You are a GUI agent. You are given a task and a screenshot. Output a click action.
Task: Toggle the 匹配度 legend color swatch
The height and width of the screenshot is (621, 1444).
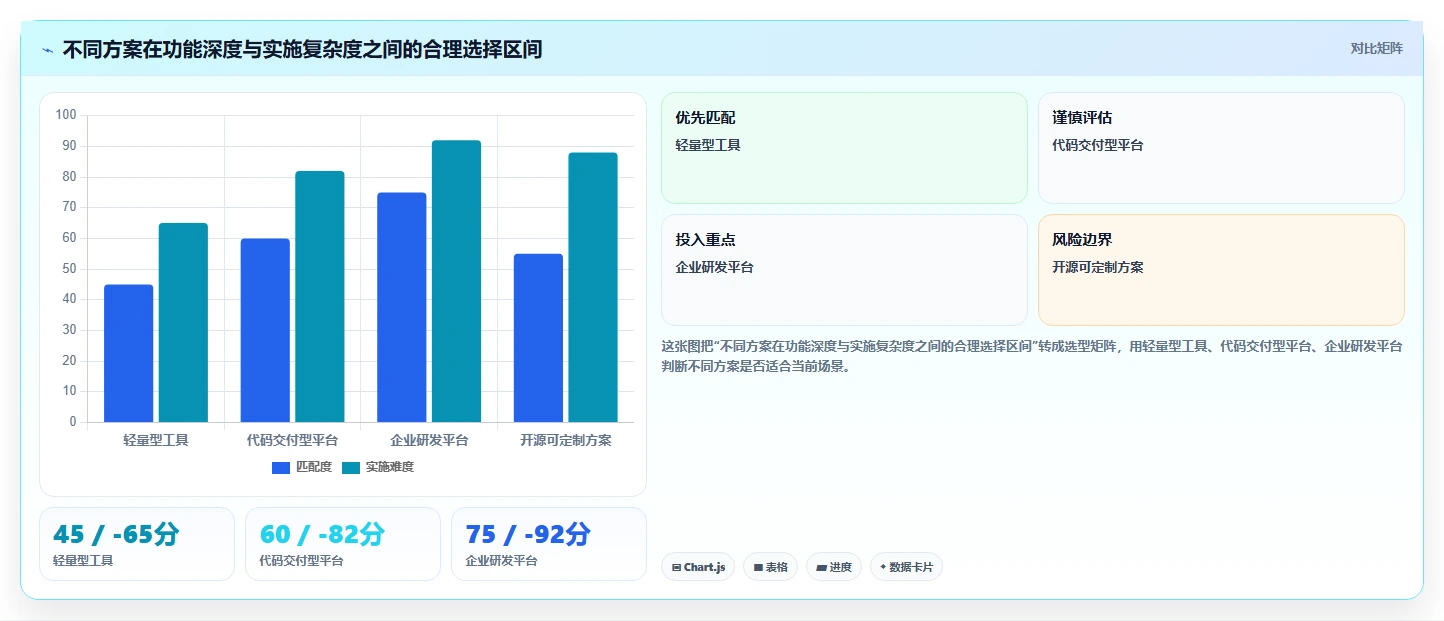[x=281, y=467]
